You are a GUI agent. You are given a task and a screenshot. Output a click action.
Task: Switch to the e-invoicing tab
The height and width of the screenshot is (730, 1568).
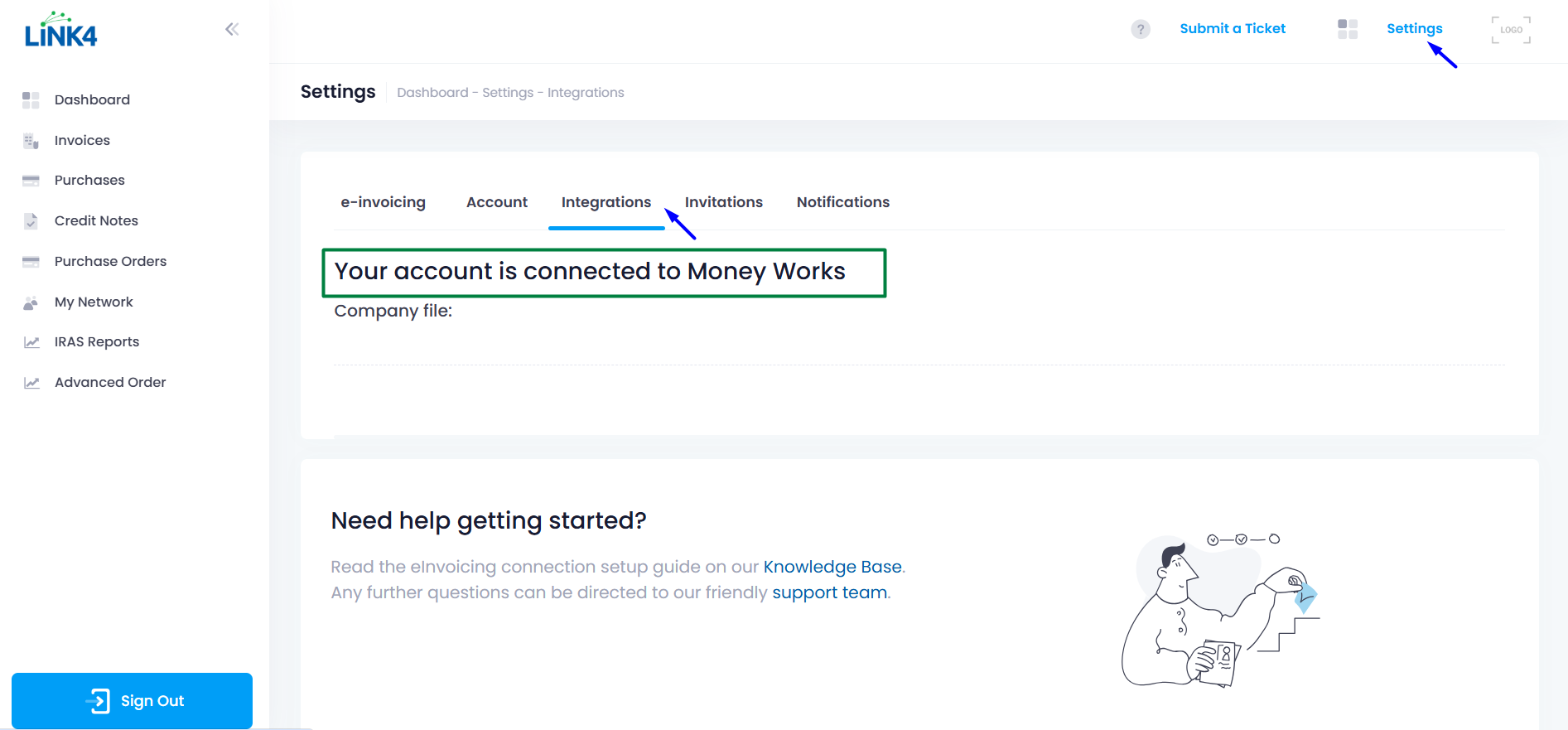pyautogui.click(x=383, y=202)
